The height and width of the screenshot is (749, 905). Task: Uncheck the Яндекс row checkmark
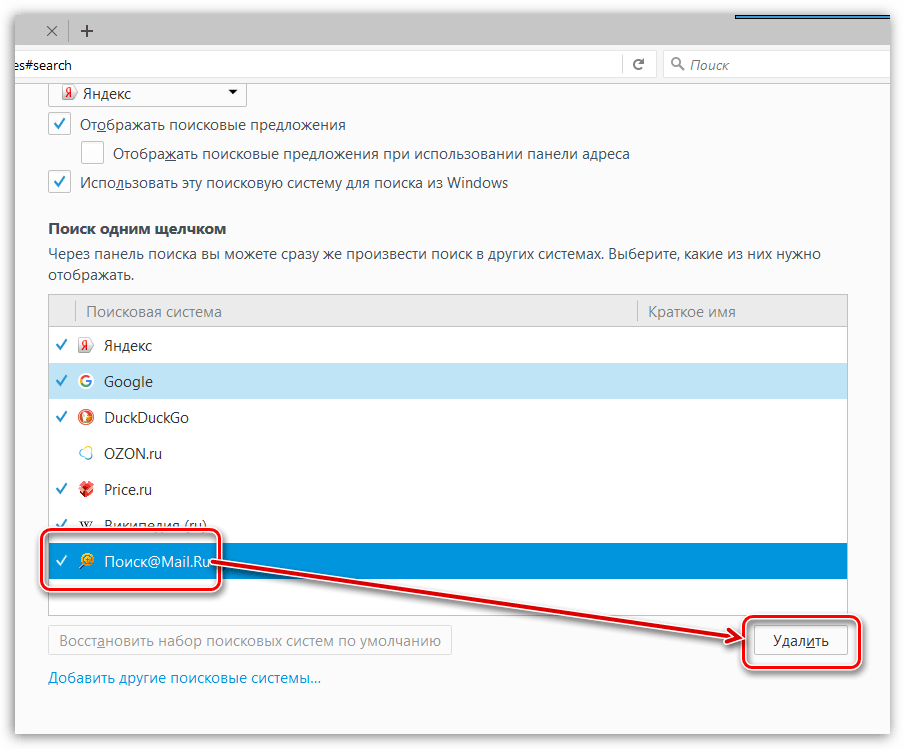point(61,345)
